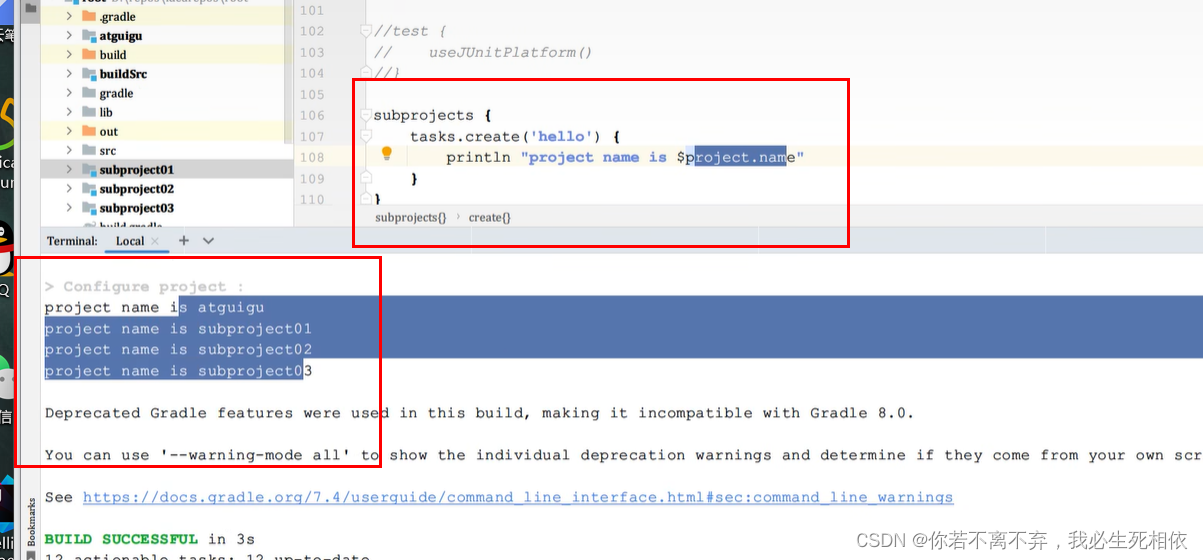Select atguigu in the project tree
1203x560 pixels.
click(x=121, y=36)
